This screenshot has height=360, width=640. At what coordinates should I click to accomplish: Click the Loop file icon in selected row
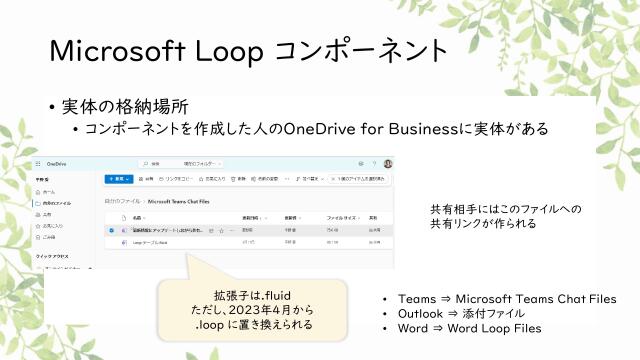tap(124, 230)
